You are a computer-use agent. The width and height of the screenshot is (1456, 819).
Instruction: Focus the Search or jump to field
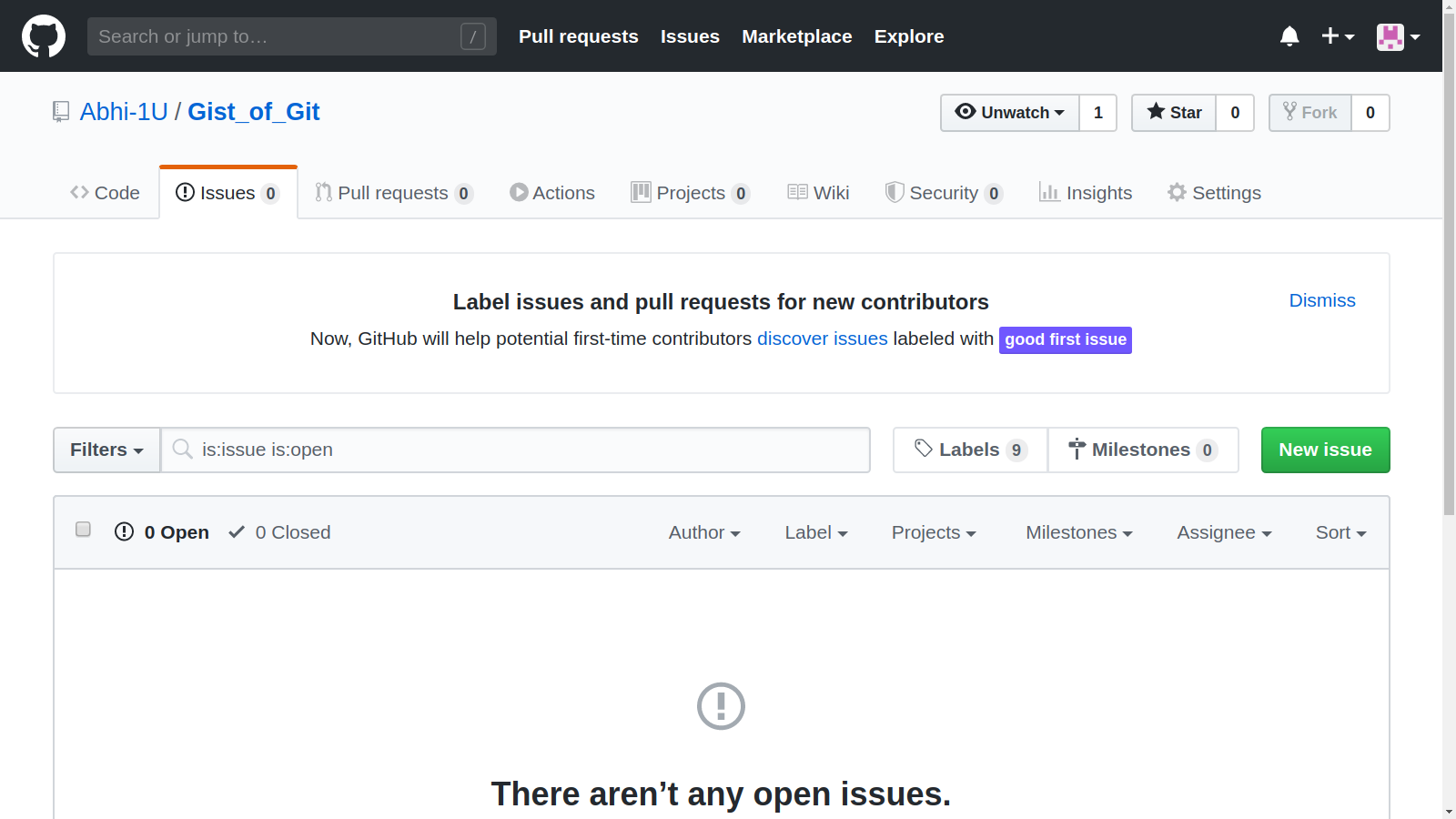(292, 36)
